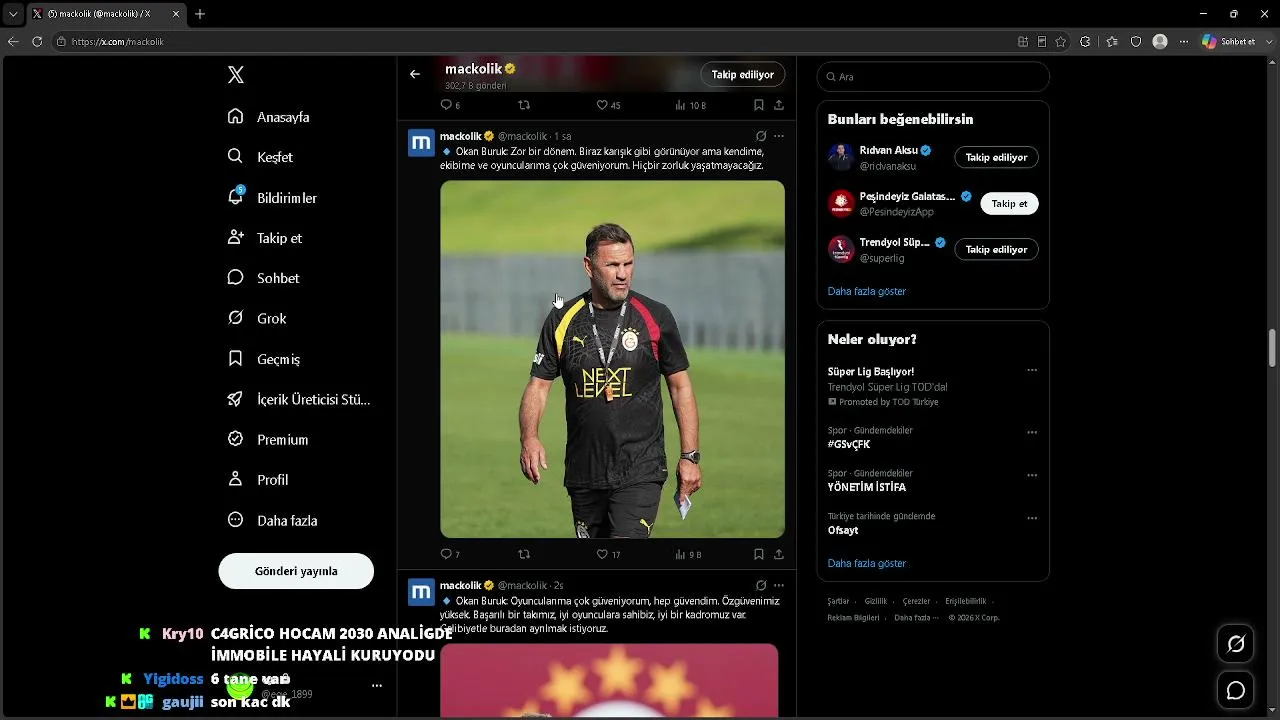Click mackolik avatar on the '1 sa' post
The height and width of the screenshot is (720, 1280).
(422, 143)
